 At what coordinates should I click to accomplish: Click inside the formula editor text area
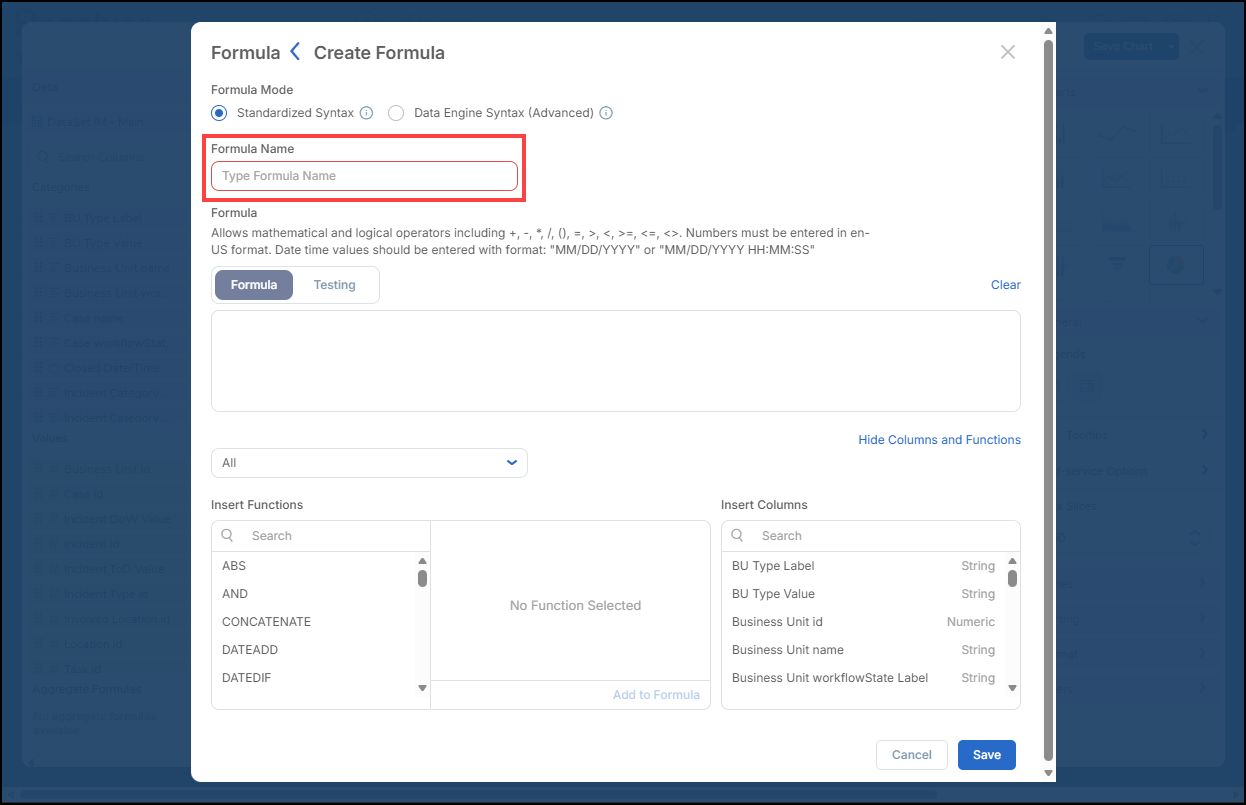click(x=616, y=361)
